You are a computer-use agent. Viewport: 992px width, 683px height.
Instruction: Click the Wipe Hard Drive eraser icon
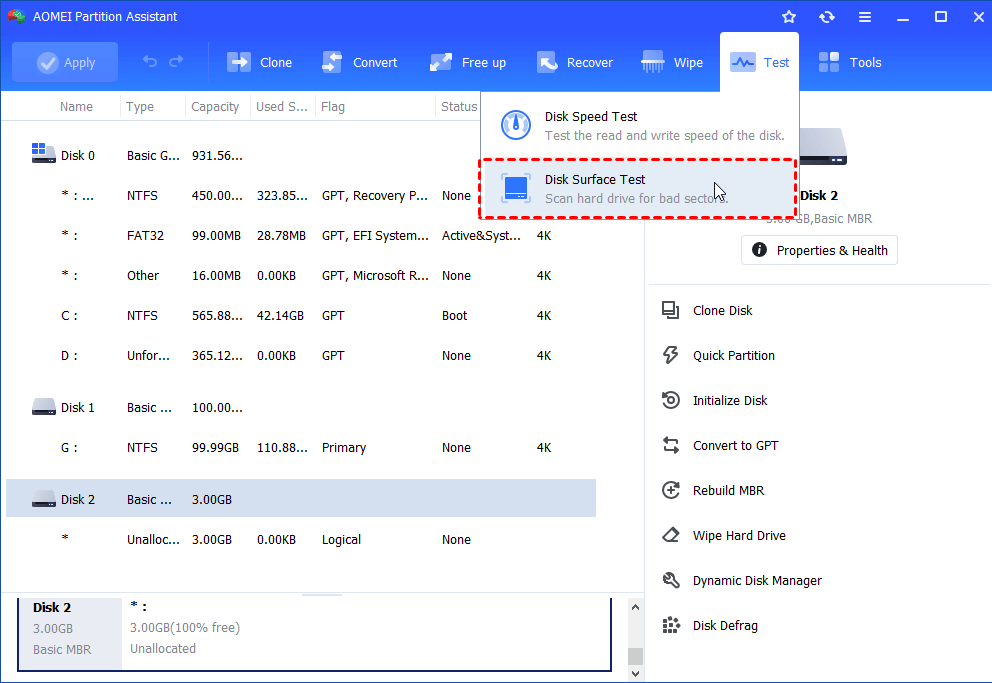click(671, 535)
